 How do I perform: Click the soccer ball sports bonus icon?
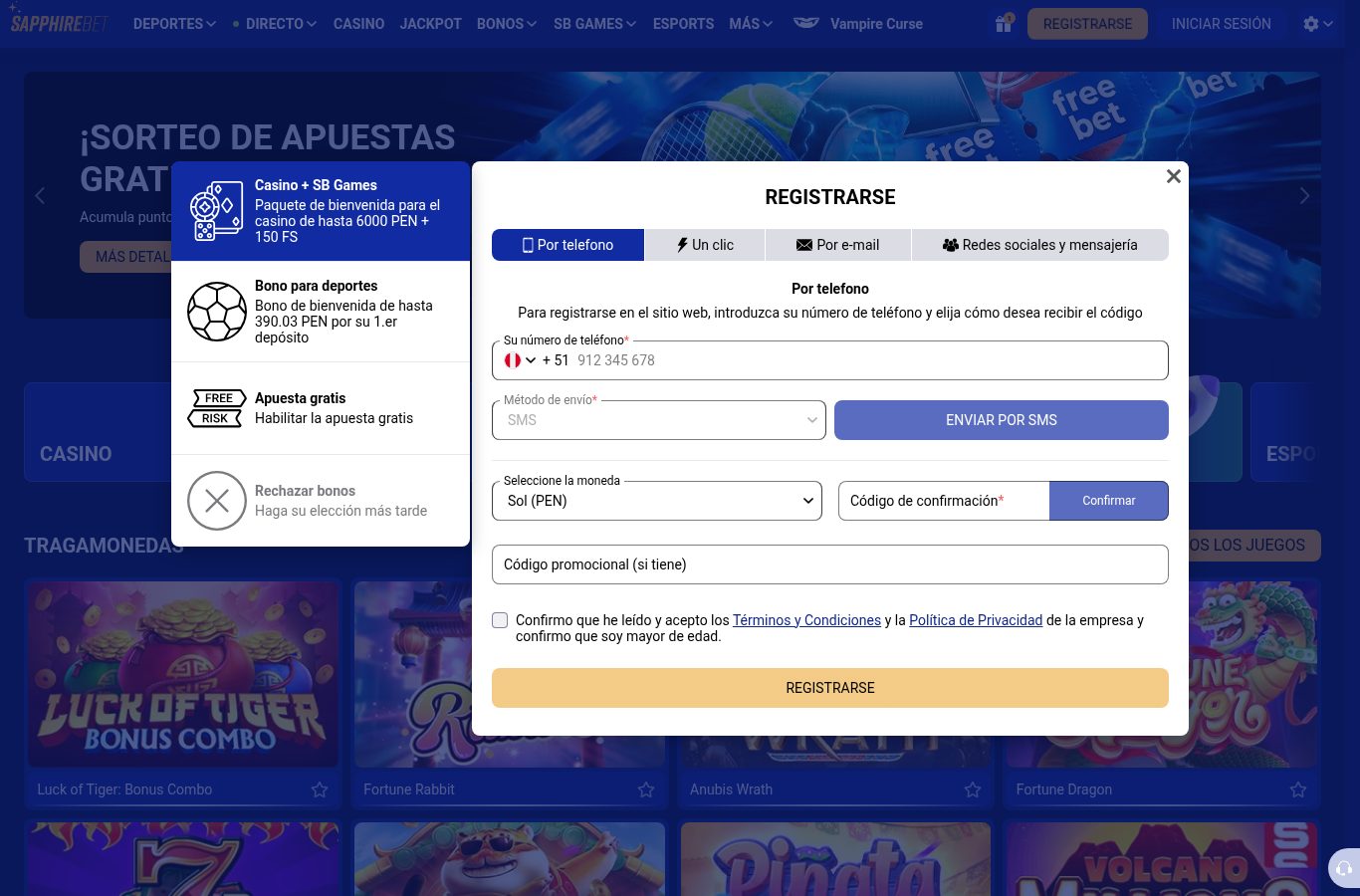[x=217, y=312]
